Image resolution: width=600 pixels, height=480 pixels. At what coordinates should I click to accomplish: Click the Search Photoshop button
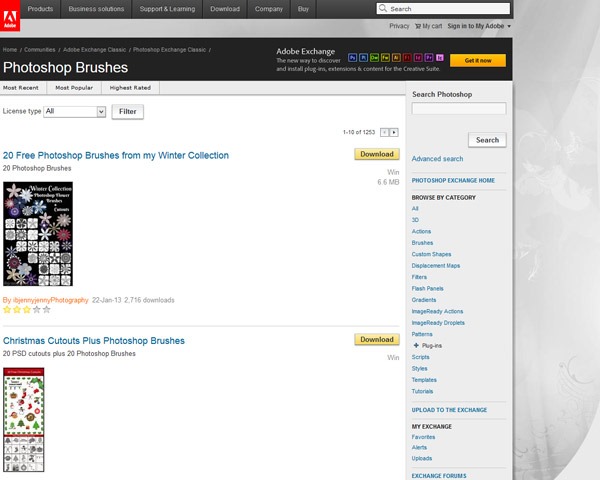[487, 140]
